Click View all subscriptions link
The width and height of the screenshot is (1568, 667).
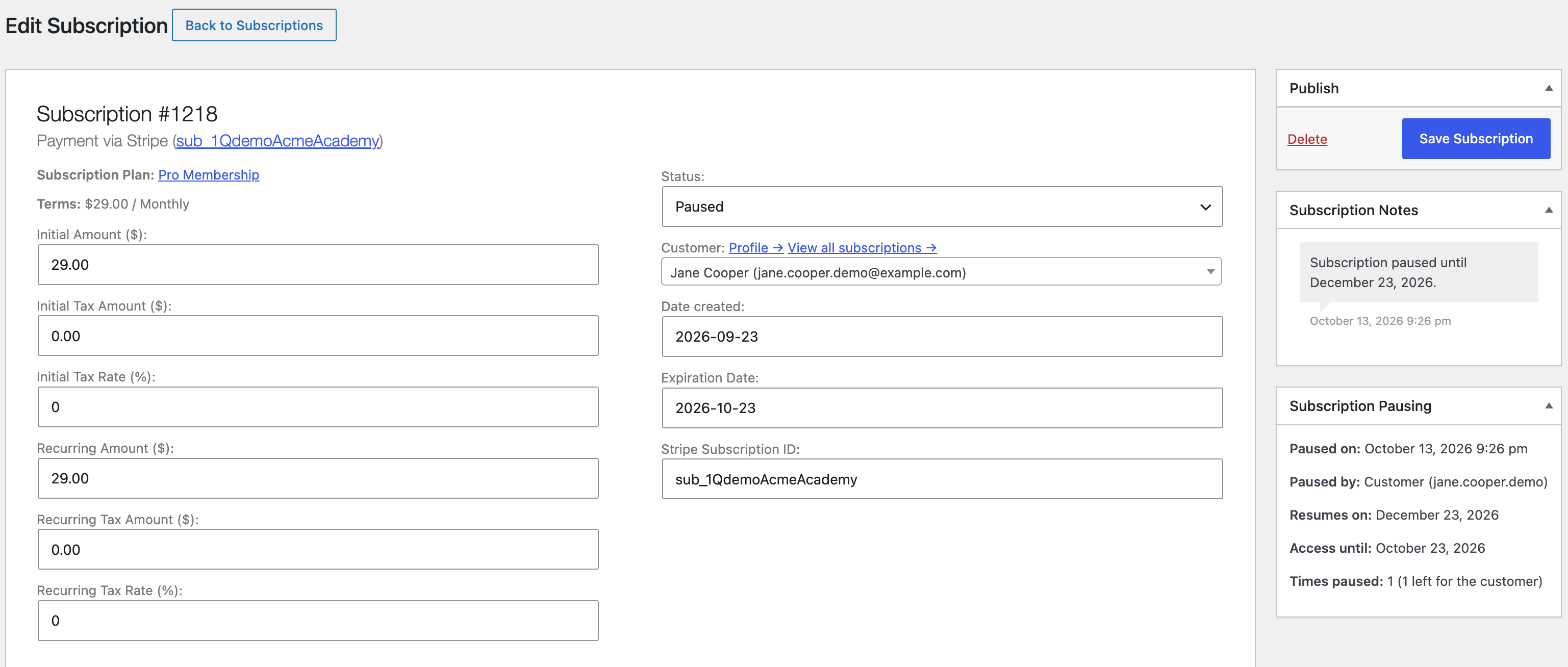pyautogui.click(x=862, y=248)
